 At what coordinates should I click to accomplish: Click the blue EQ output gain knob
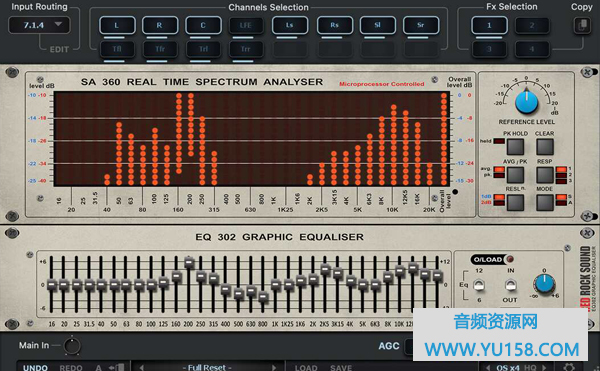click(544, 284)
